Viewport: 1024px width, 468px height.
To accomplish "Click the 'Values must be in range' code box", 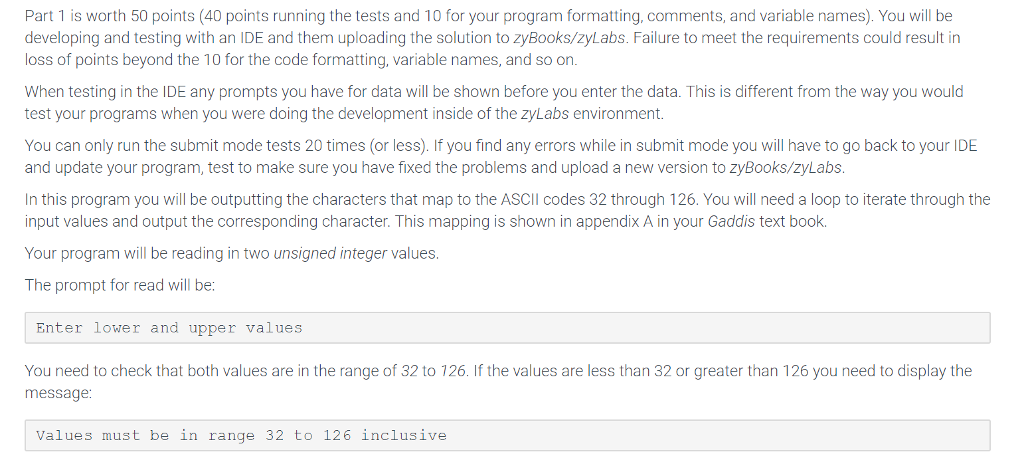I will [507, 435].
